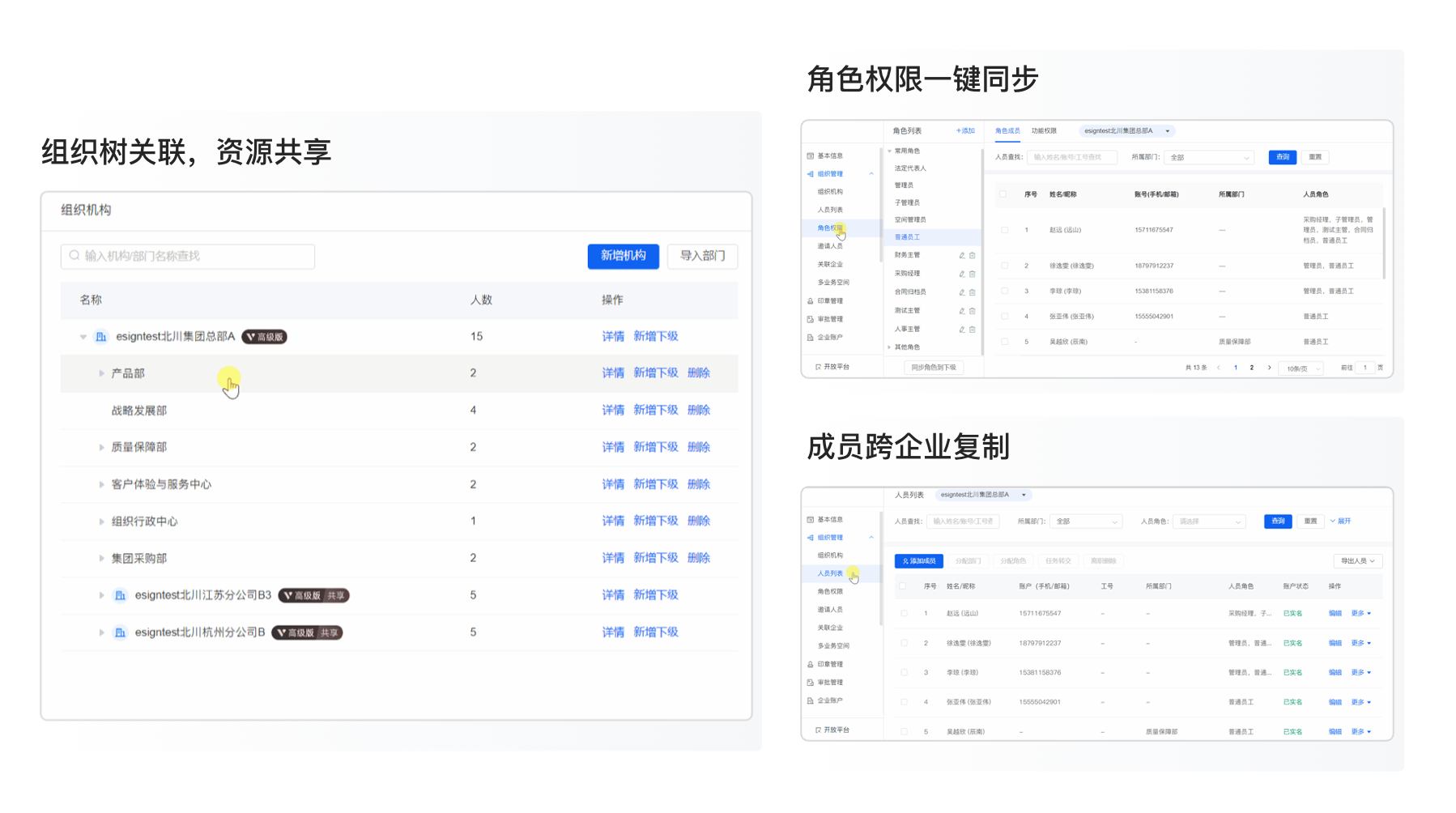Expand the 产品部 department tree row

102,373
